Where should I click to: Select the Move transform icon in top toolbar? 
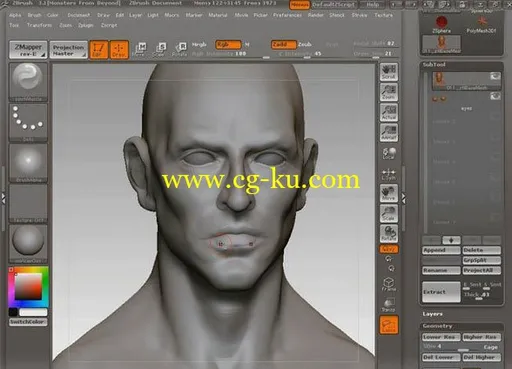(140, 49)
